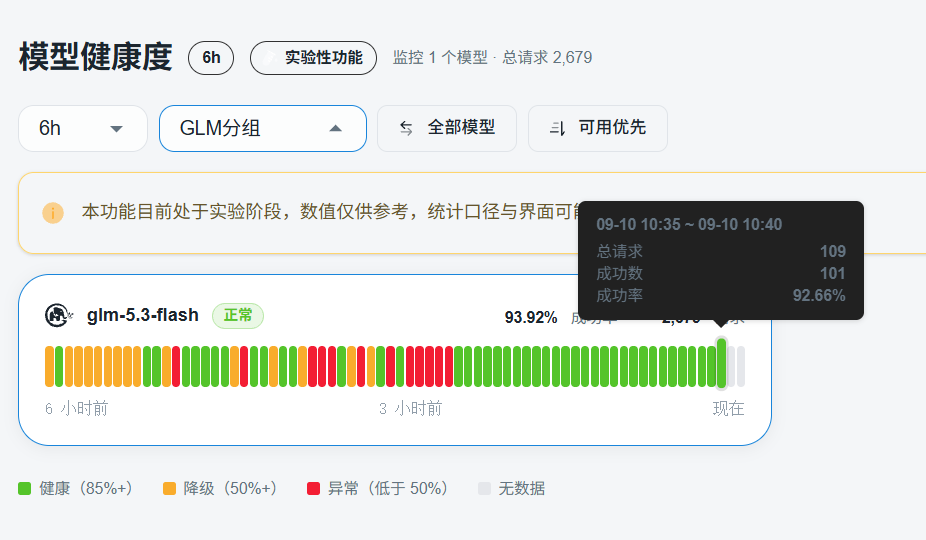926x540 pixels.
Task: Collapse the GLM分组 group dropdown
Action: (263, 128)
